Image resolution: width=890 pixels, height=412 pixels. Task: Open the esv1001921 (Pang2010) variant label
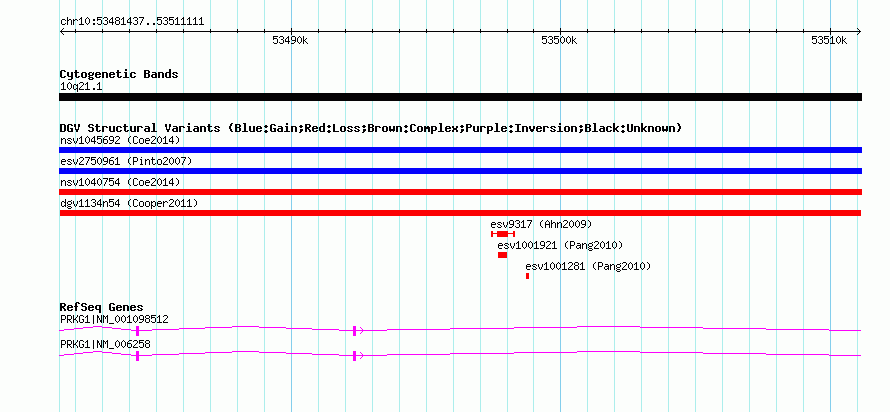[x=560, y=245]
